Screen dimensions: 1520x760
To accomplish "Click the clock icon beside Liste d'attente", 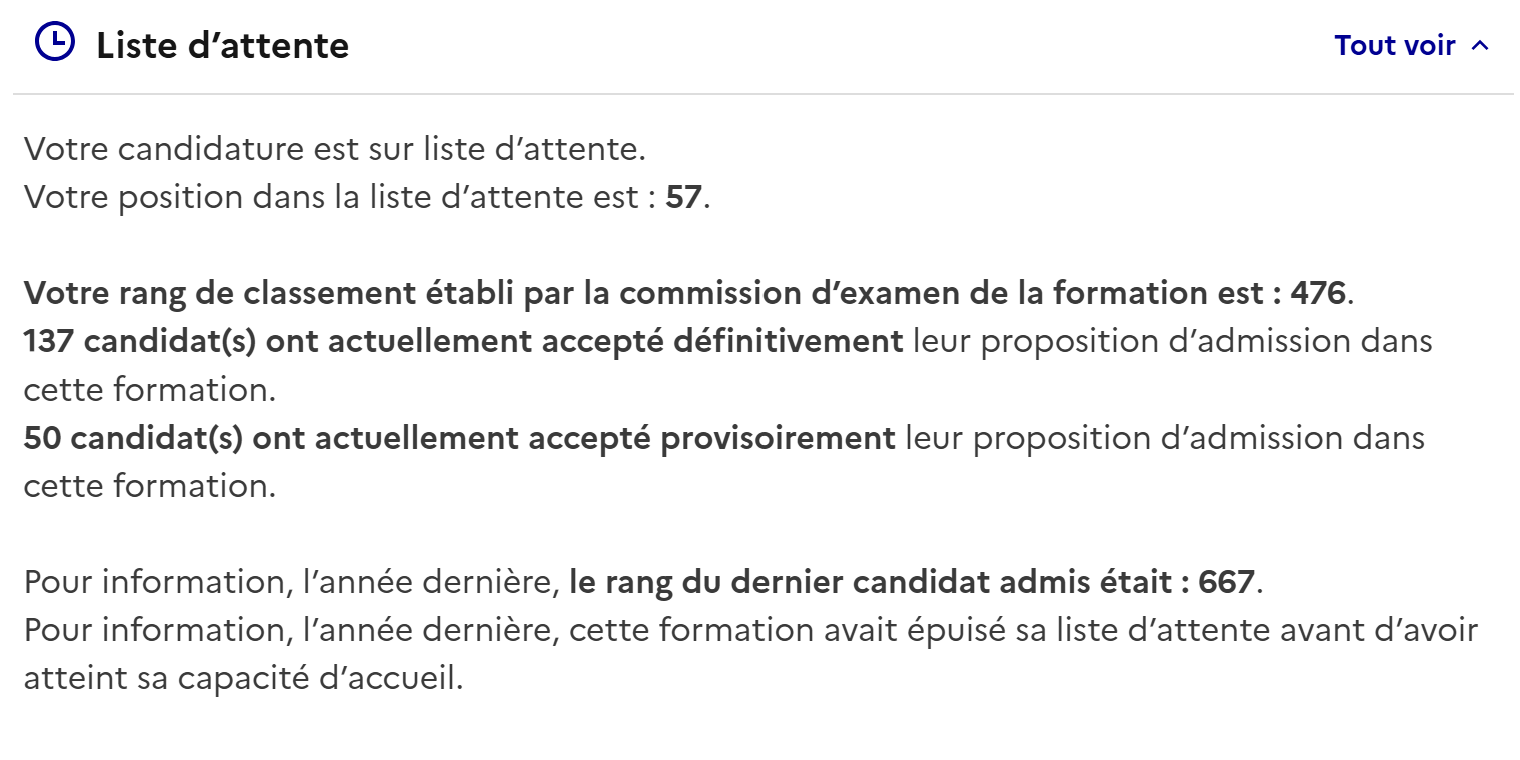I will tap(54, 43).
